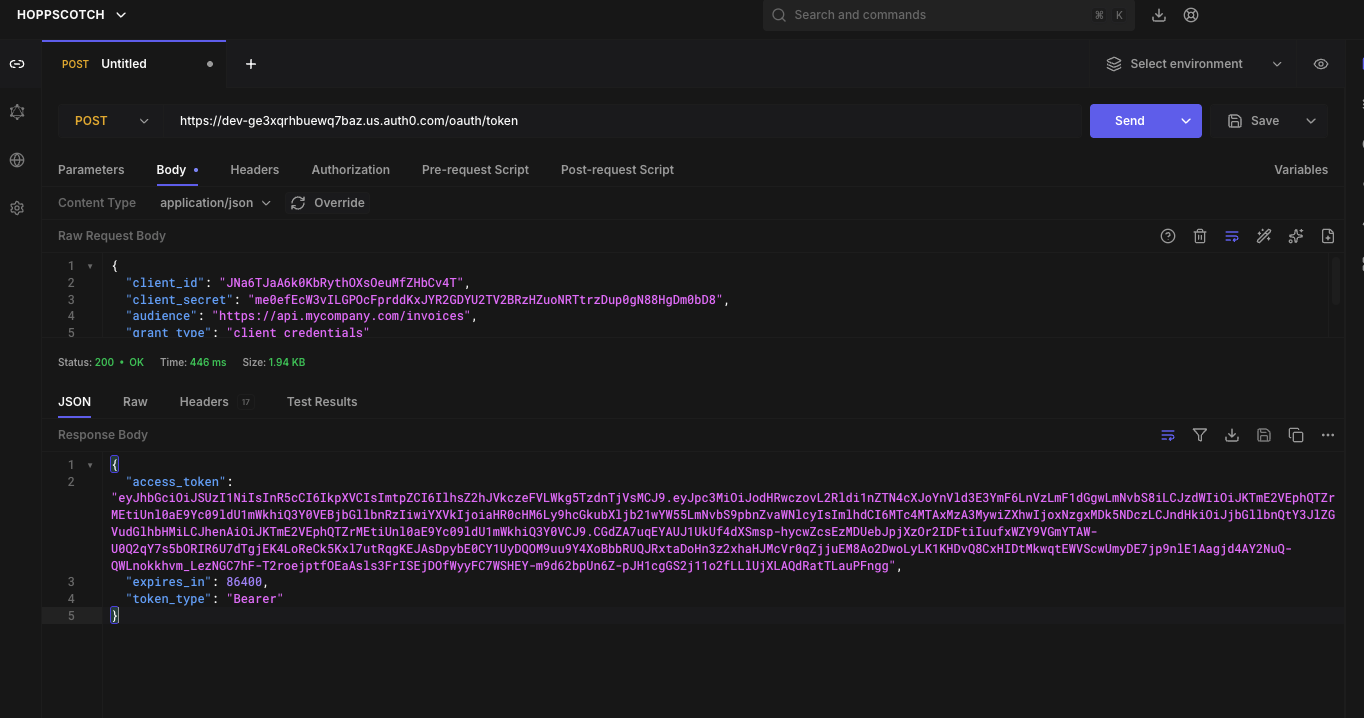
Task: Click the Override refresh icon
Action: point(298,203)
